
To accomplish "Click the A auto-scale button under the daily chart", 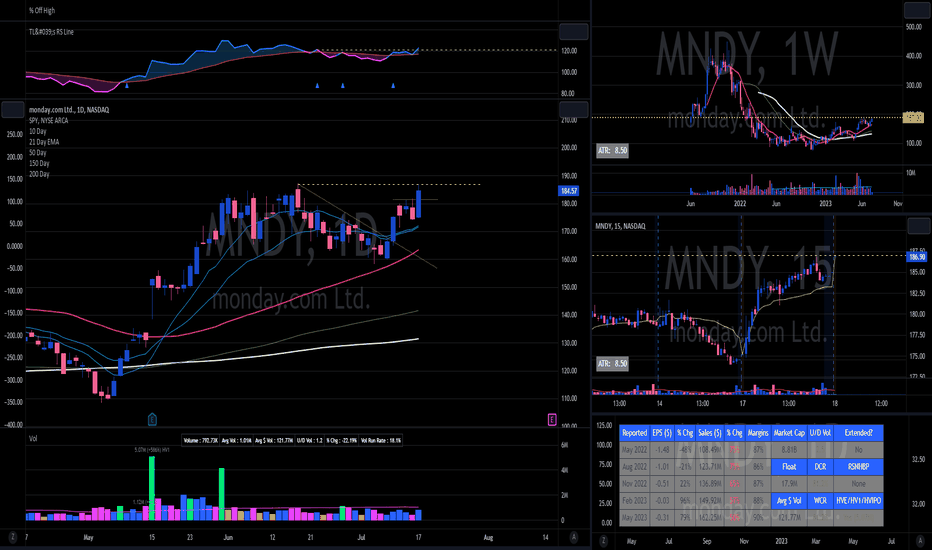I will coord(574,537).
